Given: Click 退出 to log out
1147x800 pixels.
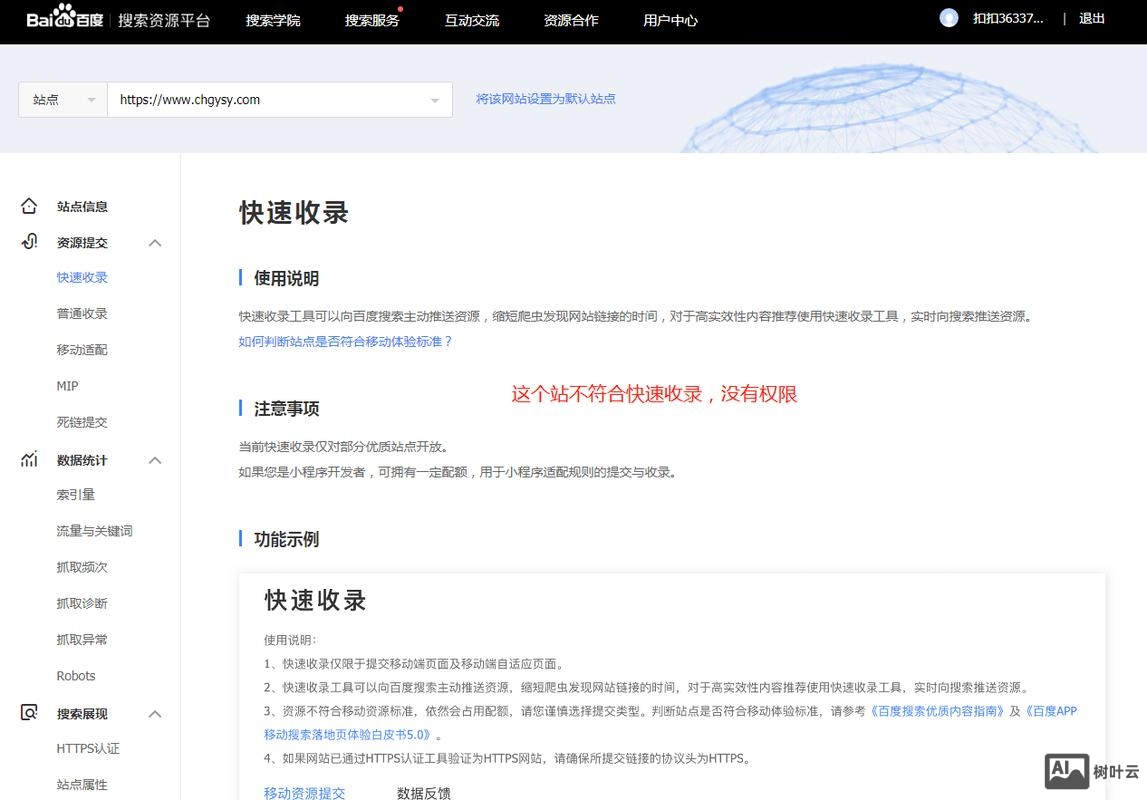Looking at the screenshot, I should point(1091,19).
